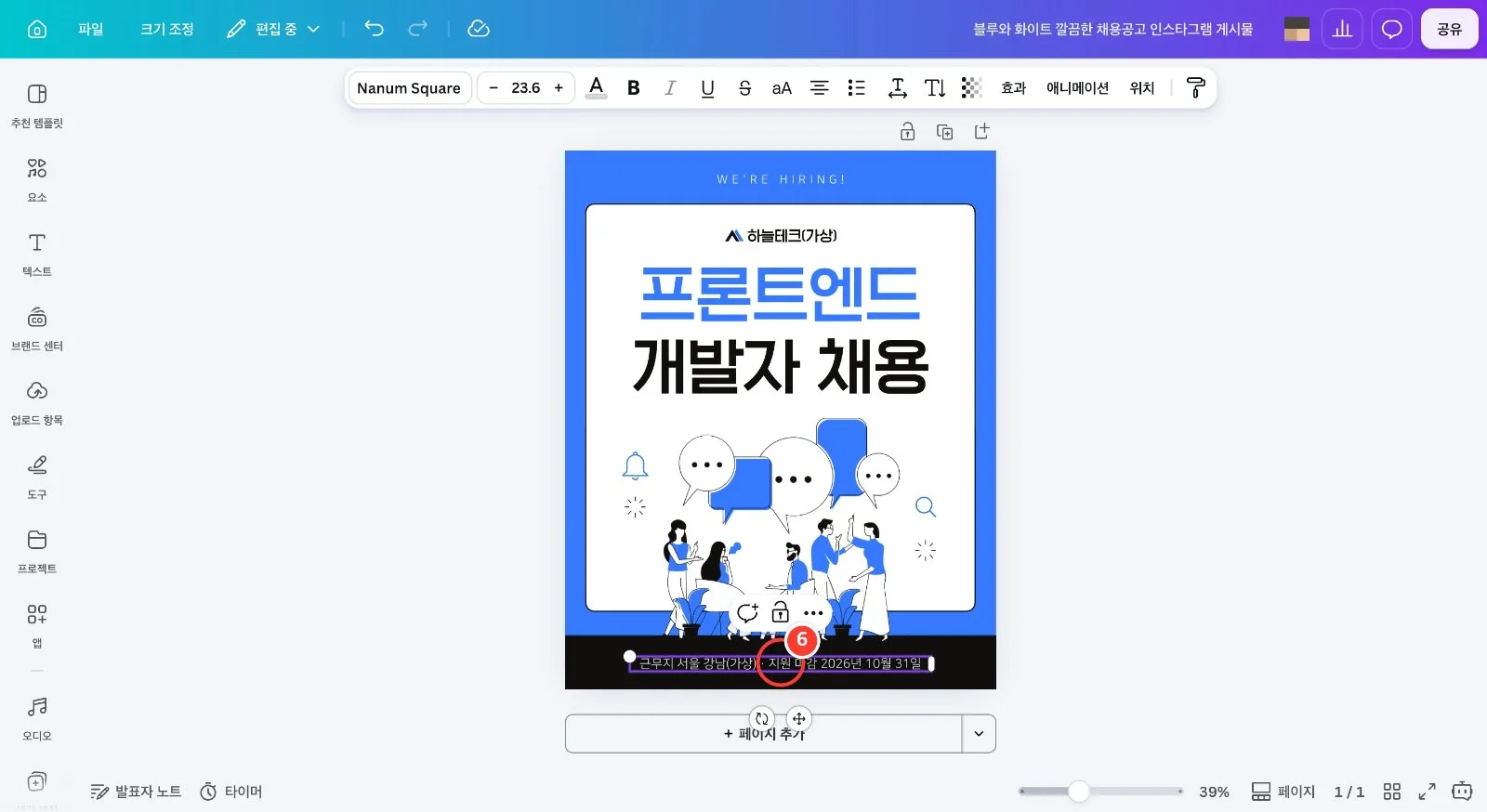Open the 파일 menu
This screenshot has height=812, width=1487.
(91, 29)
